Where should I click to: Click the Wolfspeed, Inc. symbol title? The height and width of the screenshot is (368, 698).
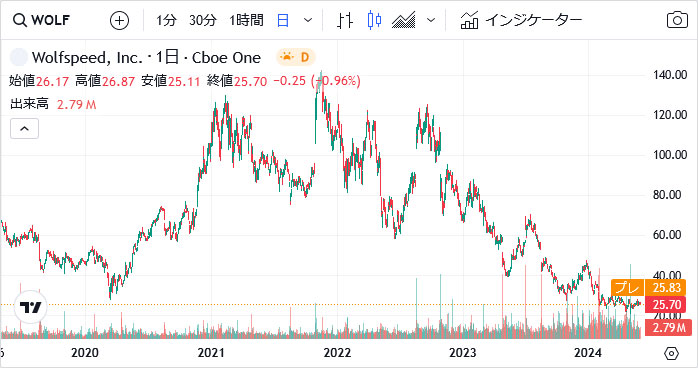(x=87, y=57)
